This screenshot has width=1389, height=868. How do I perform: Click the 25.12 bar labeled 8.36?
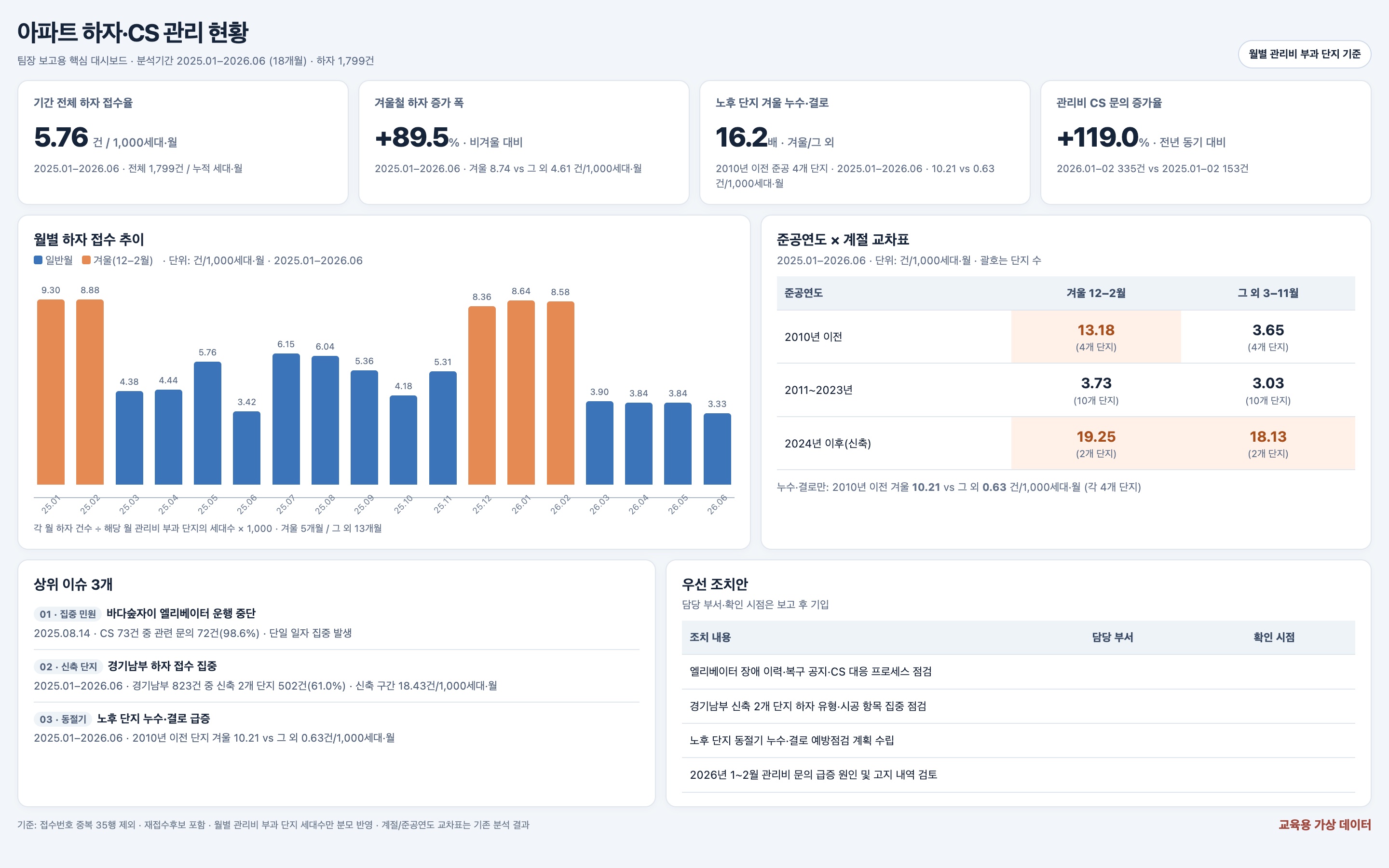(482, 395)
